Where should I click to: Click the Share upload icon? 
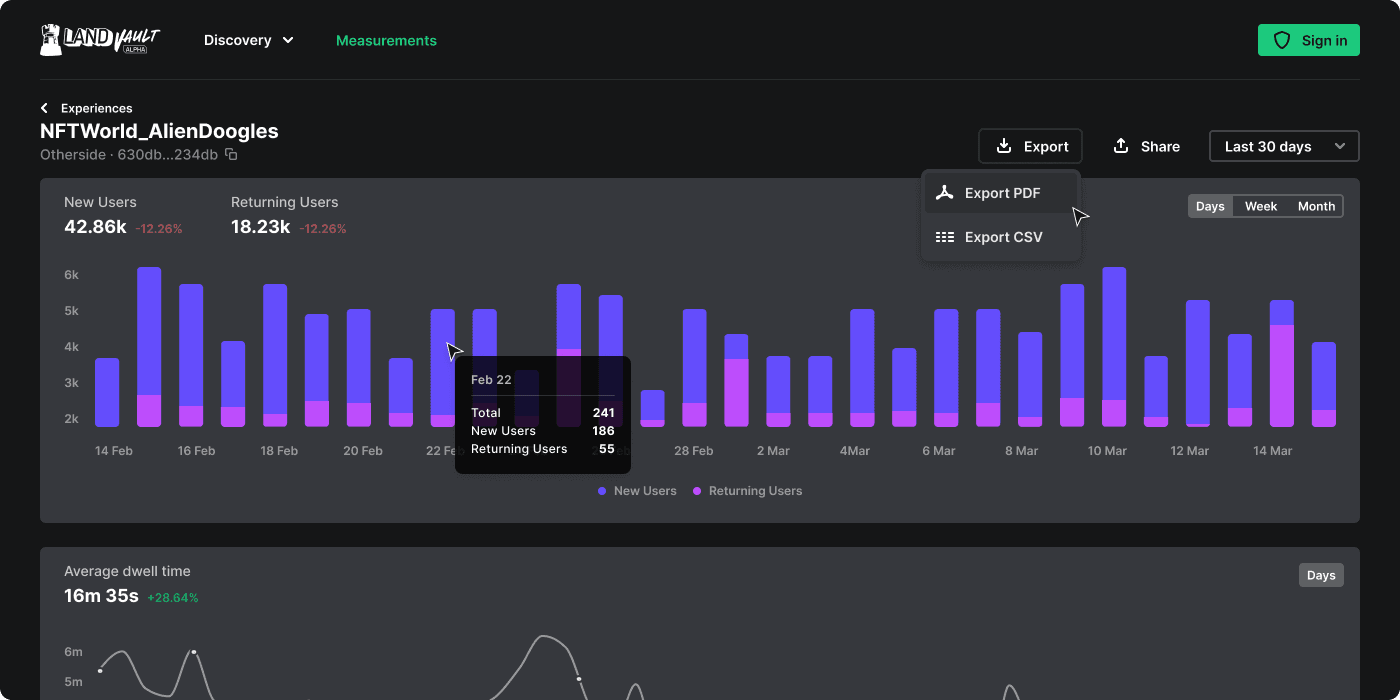coord(1121,146)
